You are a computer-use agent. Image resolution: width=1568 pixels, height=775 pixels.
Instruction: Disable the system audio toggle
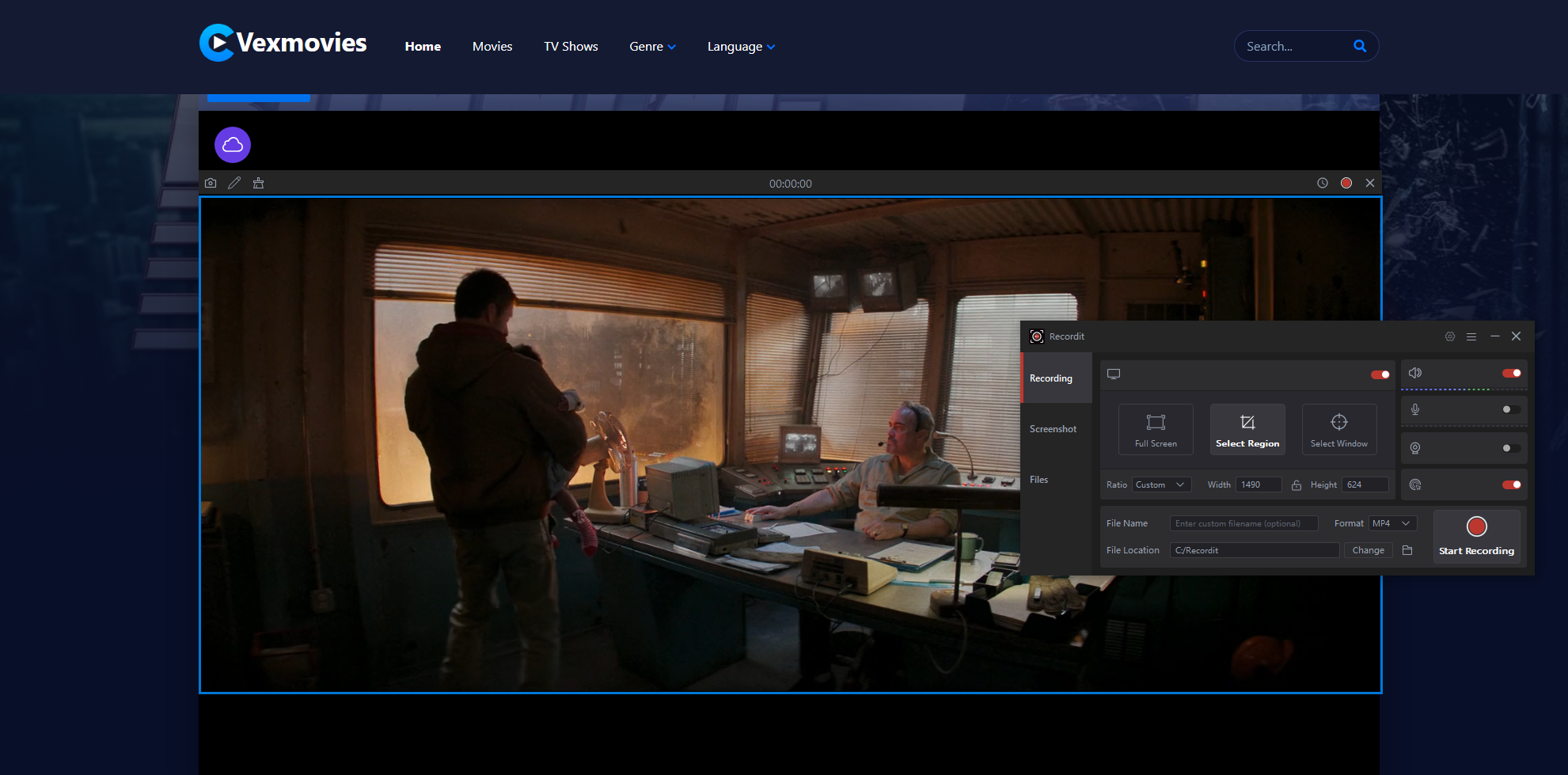1511,373
